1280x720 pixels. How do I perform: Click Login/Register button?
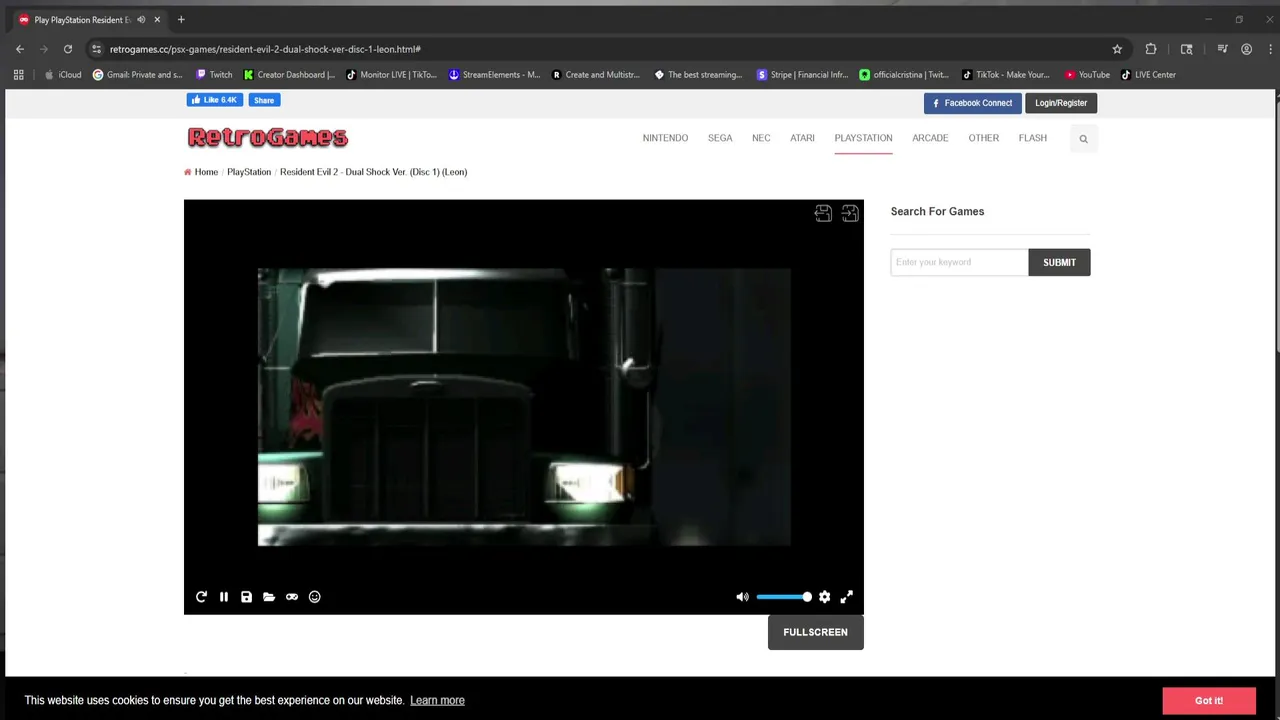1061,103
